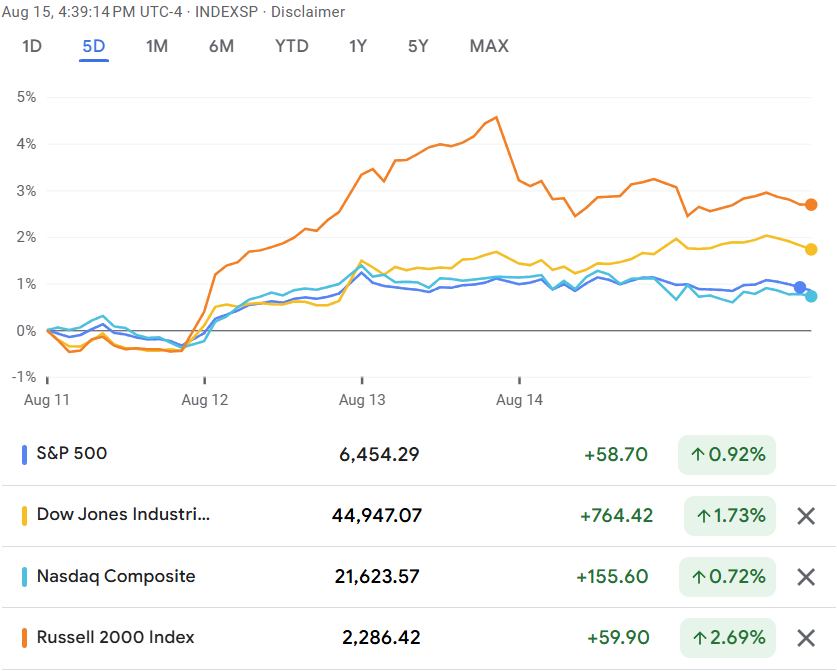Image resolution: width=837 pixels, height=671 pixels.
Task: Click the blue S&P 500 endpoint dot
Action: (800, 287)
